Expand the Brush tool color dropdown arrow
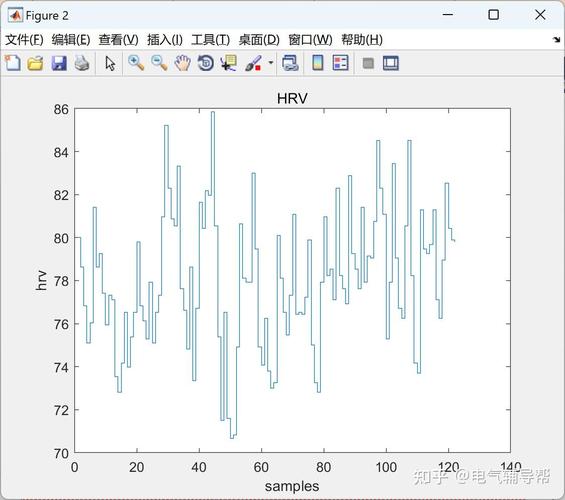 tap(271, 63)
